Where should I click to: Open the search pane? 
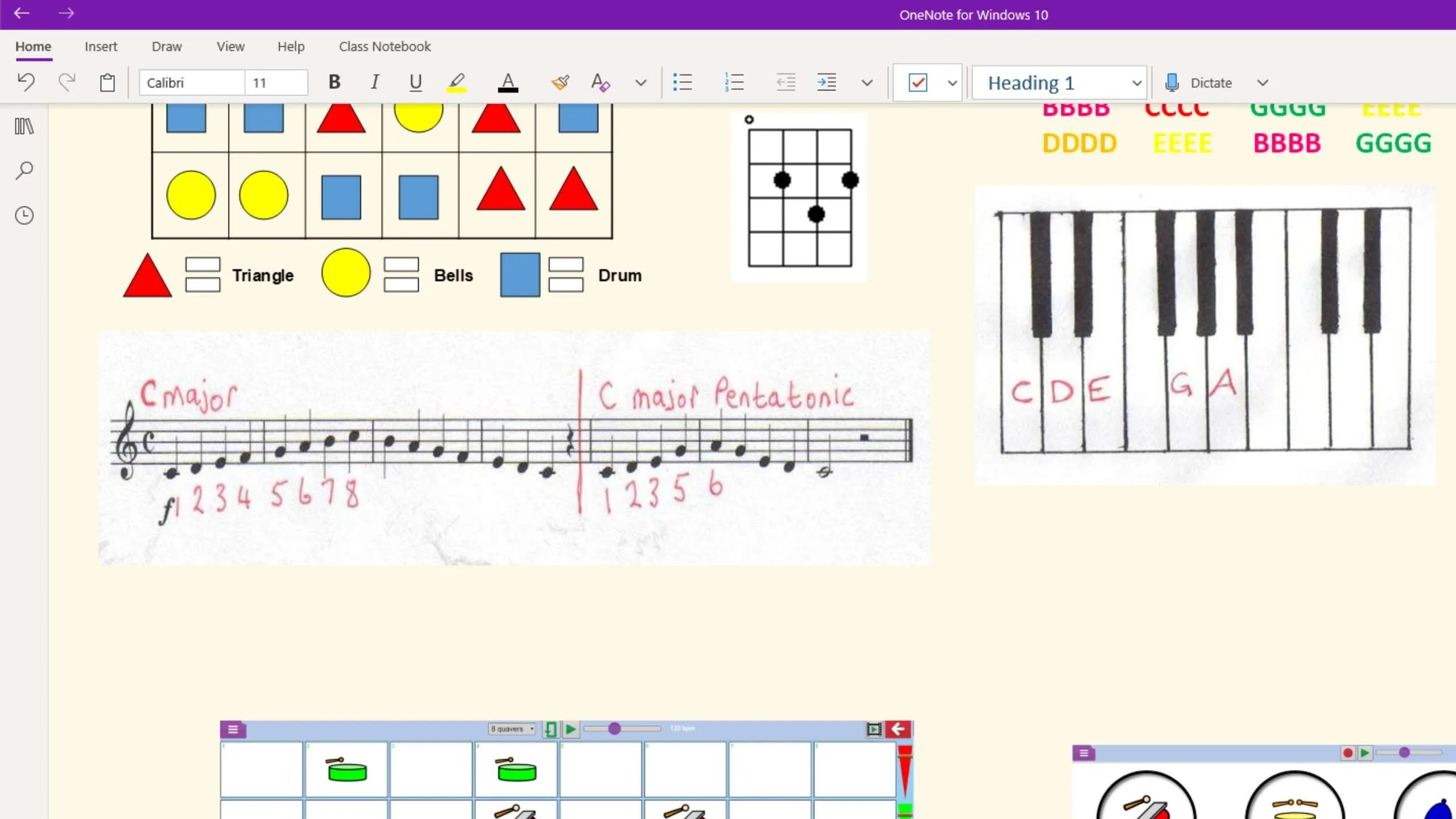[24, 171]
